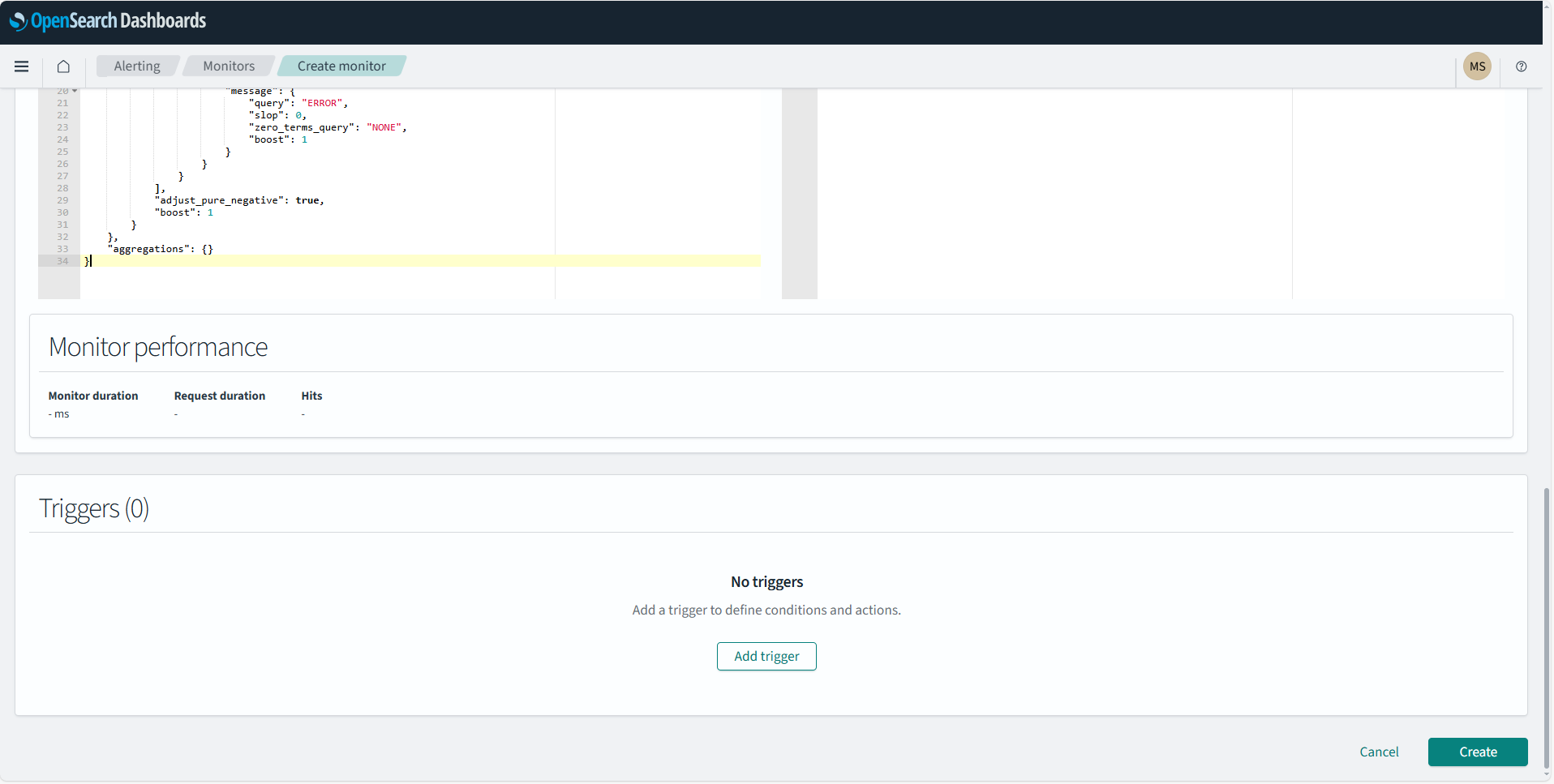Navigate to the Alerting breadcrumb
Viewport: 1554px width, 784px height.
click(136, 66)
